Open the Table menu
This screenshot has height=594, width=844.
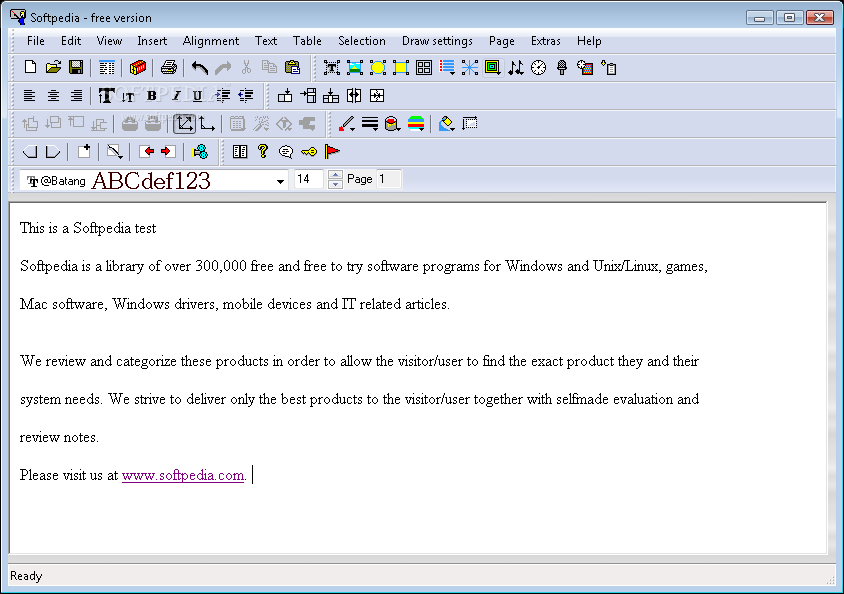307,41
